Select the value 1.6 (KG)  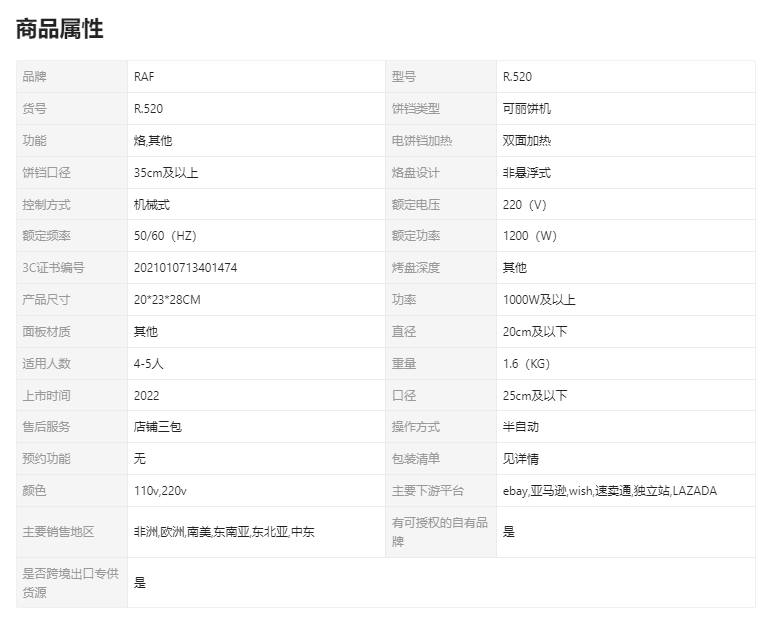pyautogui.click(x=526, y=363)
